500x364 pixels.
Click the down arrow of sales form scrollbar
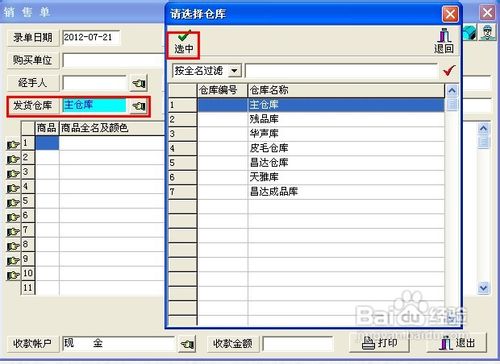(x=483, y=287)
